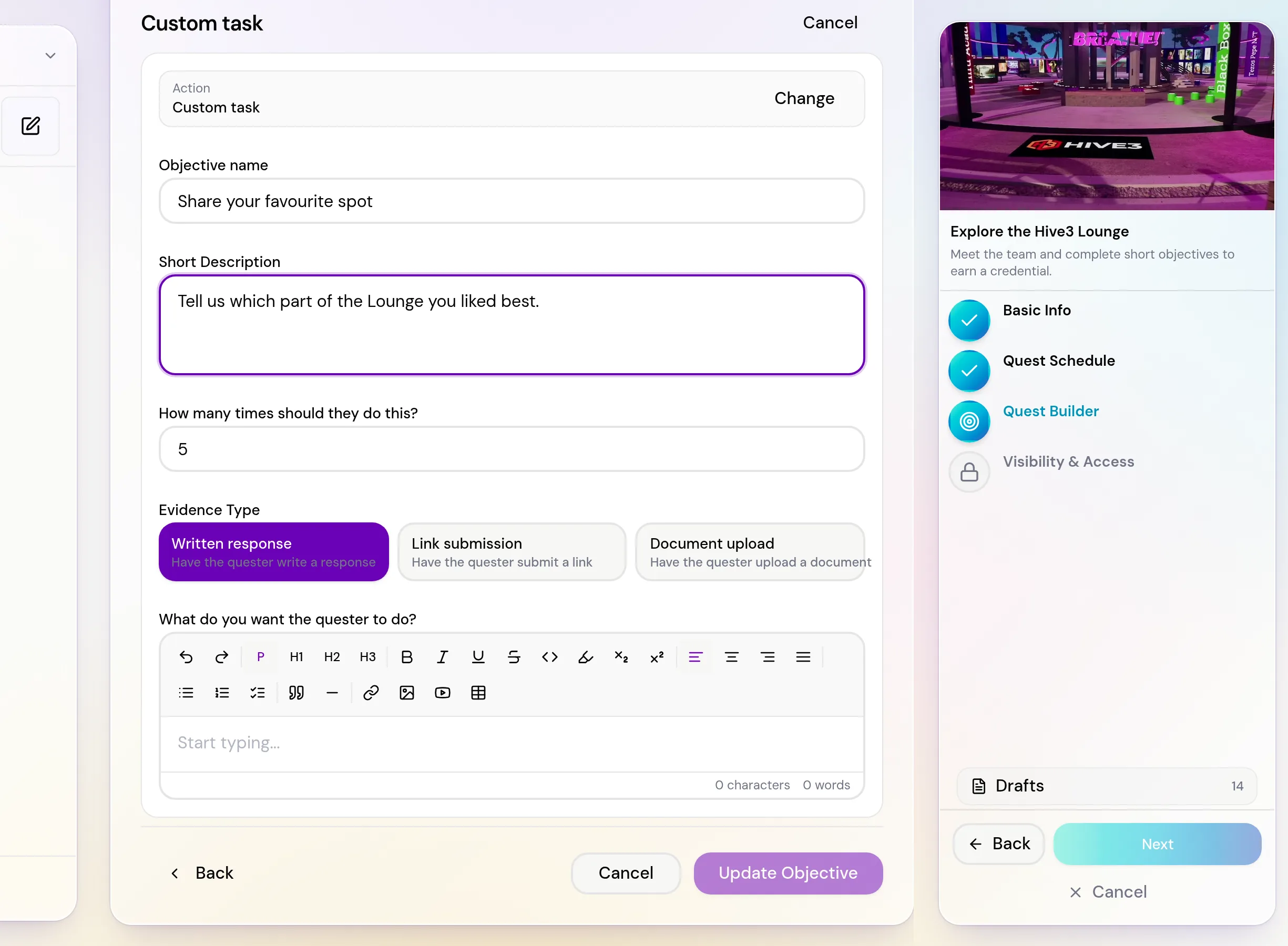The height and width of the screenshot is (946, 1288).
Task: Click Change to switch action type
Action: [x=804, y=98]
